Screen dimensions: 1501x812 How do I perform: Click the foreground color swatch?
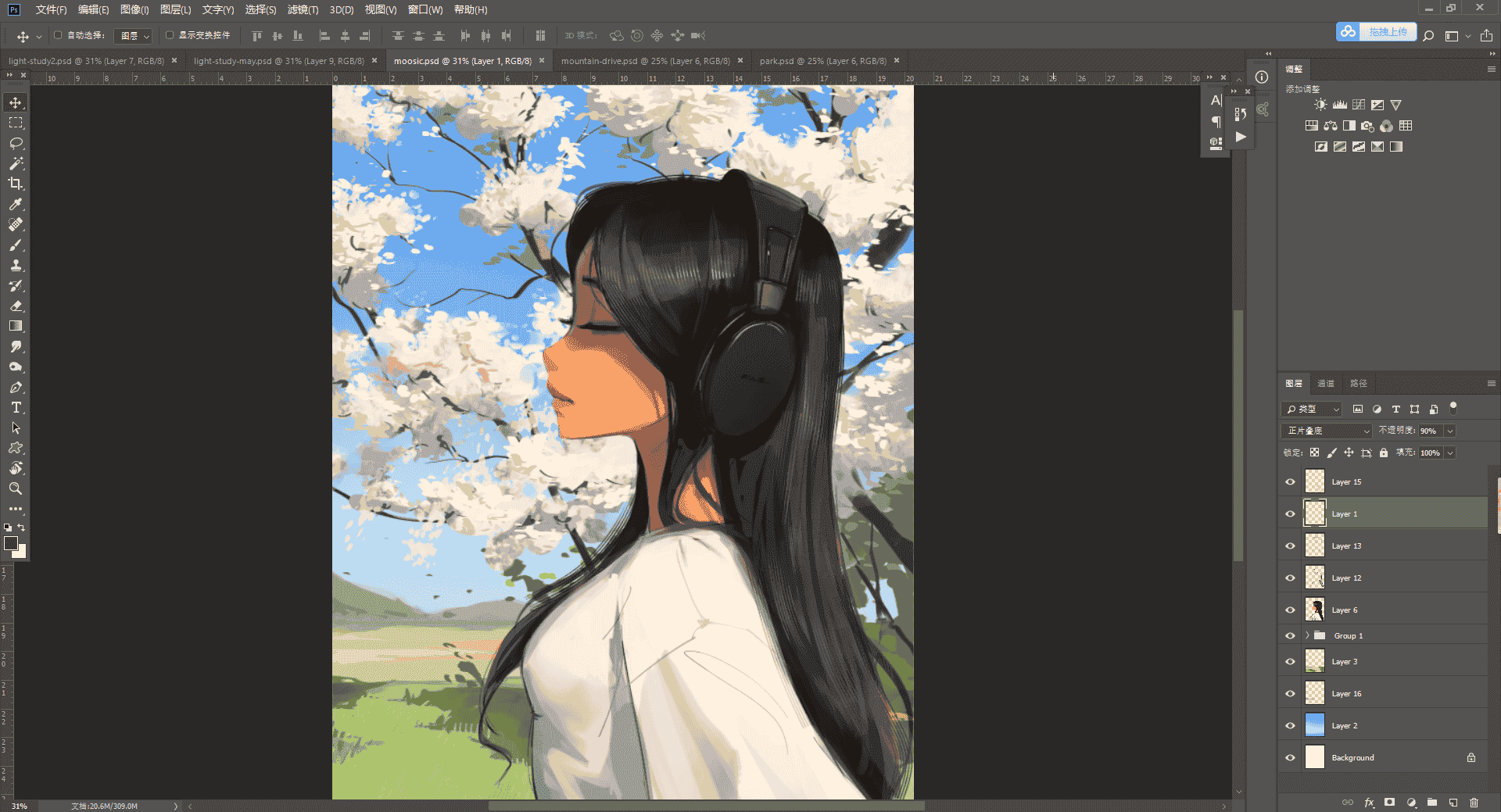11,543
